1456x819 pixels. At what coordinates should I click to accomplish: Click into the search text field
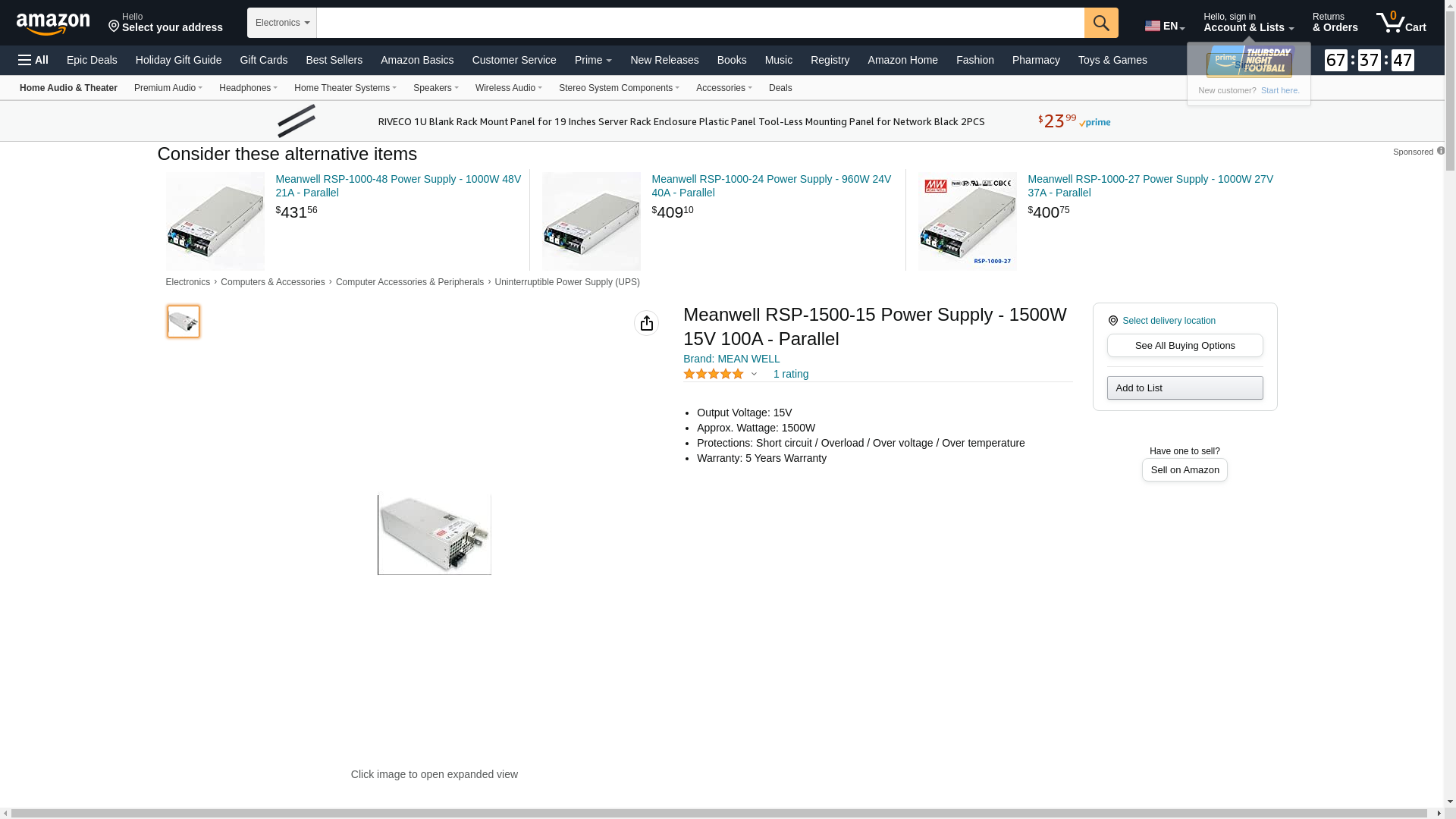coord(699,23)
